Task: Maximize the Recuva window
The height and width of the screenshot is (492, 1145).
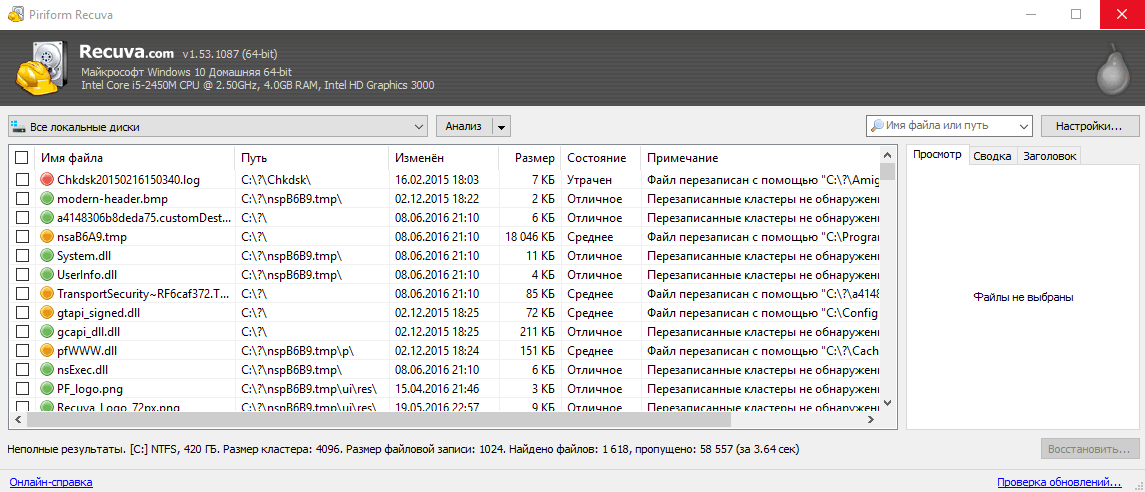Action: click(1076, 15)
